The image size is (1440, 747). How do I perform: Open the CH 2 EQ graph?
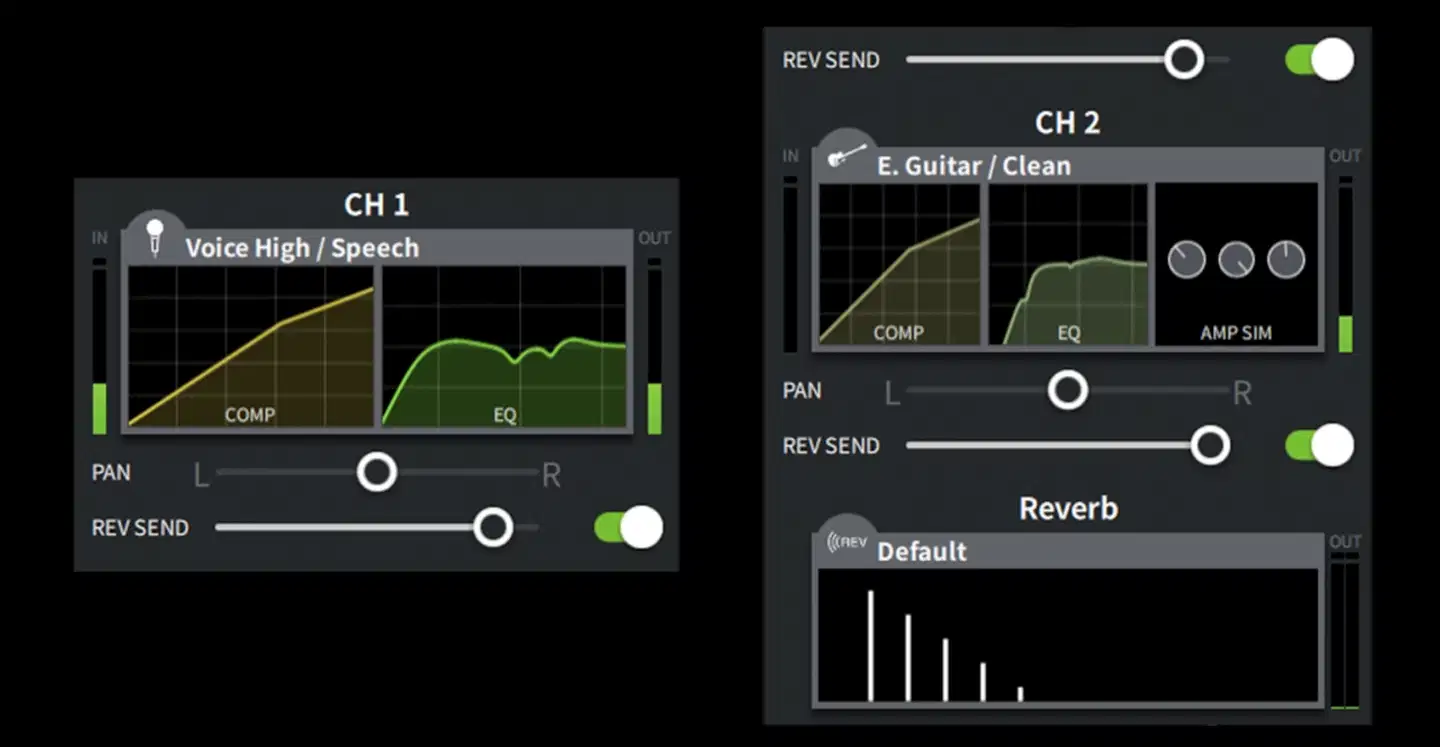click(1068, 264)
